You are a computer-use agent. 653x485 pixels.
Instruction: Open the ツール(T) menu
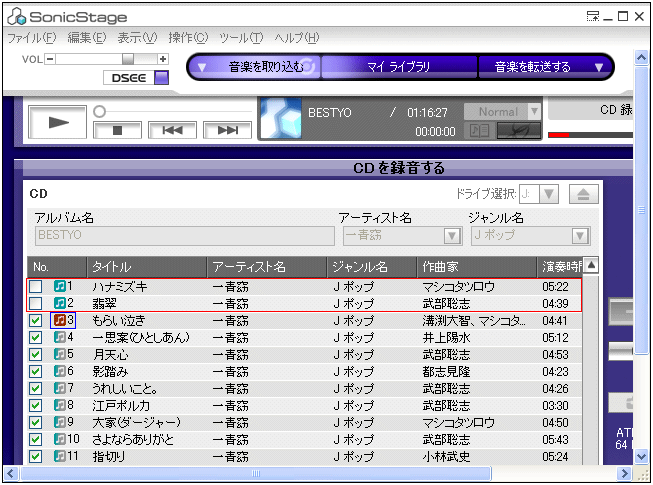[241, 38]
